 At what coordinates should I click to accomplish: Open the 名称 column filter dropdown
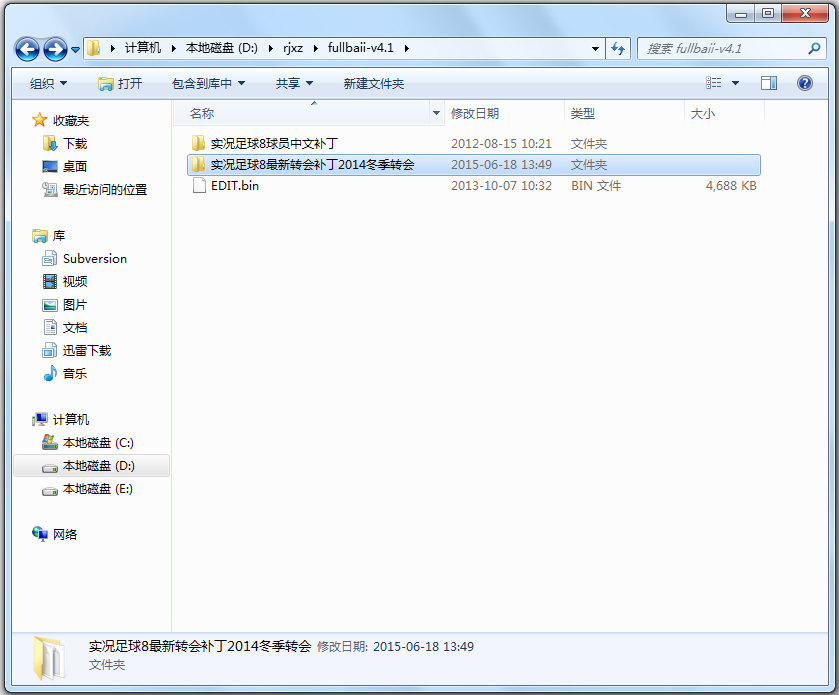[436, 113]
